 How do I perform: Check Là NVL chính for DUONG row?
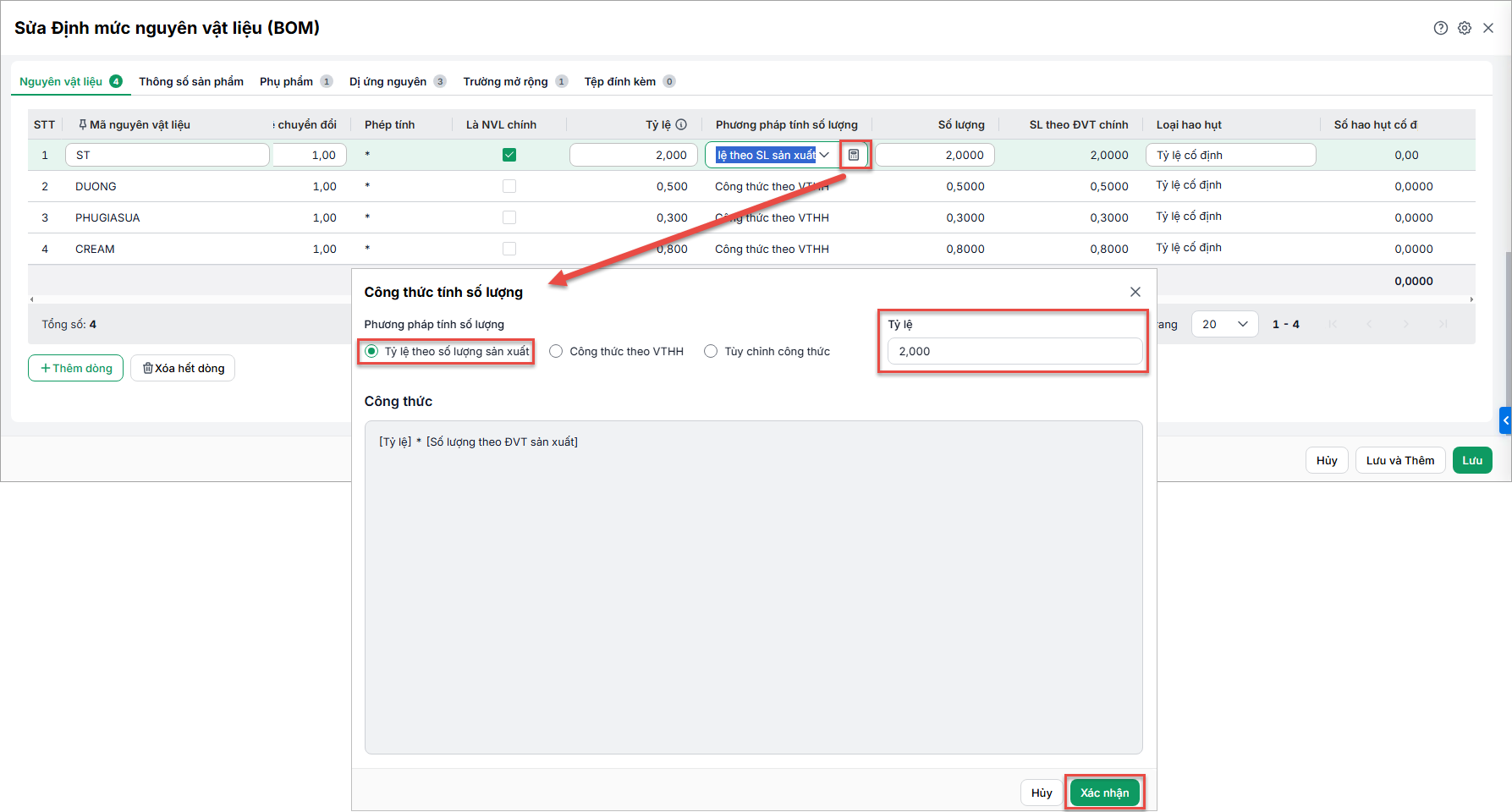(x=509, y=186)
